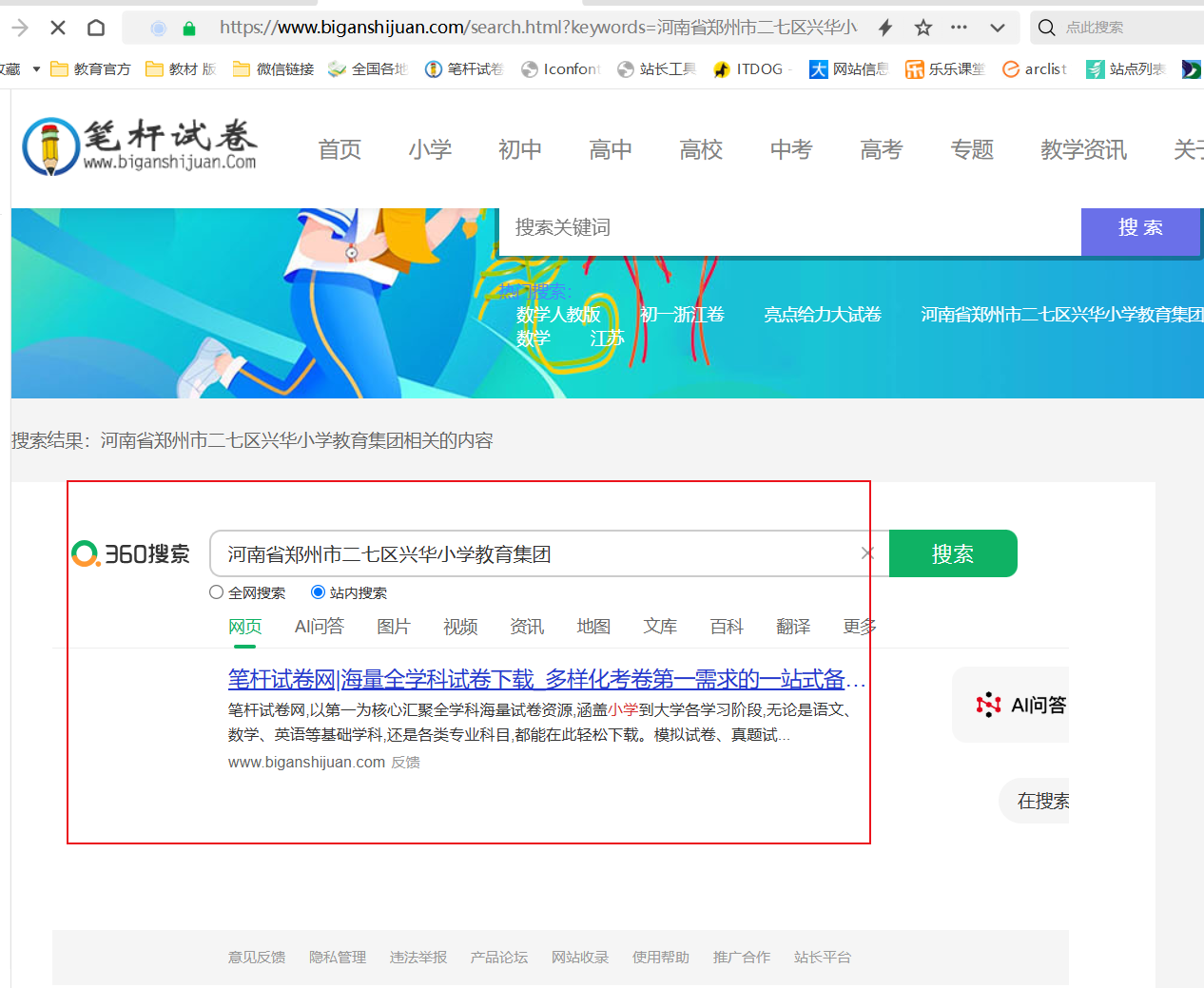
Task: Click the green padlock security icon
Action: click(x=189, y=29)
